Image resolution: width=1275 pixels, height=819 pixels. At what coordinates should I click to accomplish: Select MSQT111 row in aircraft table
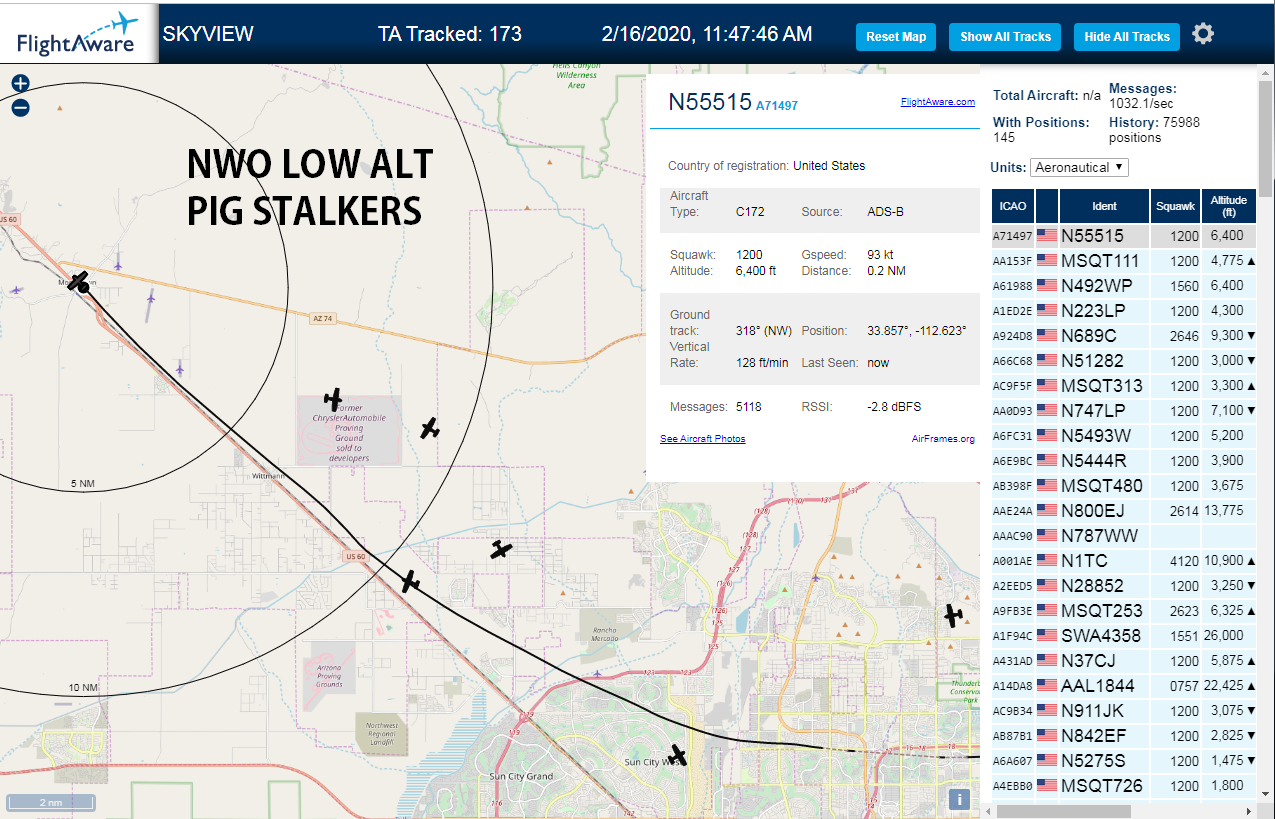click(x=1124, y=261)
